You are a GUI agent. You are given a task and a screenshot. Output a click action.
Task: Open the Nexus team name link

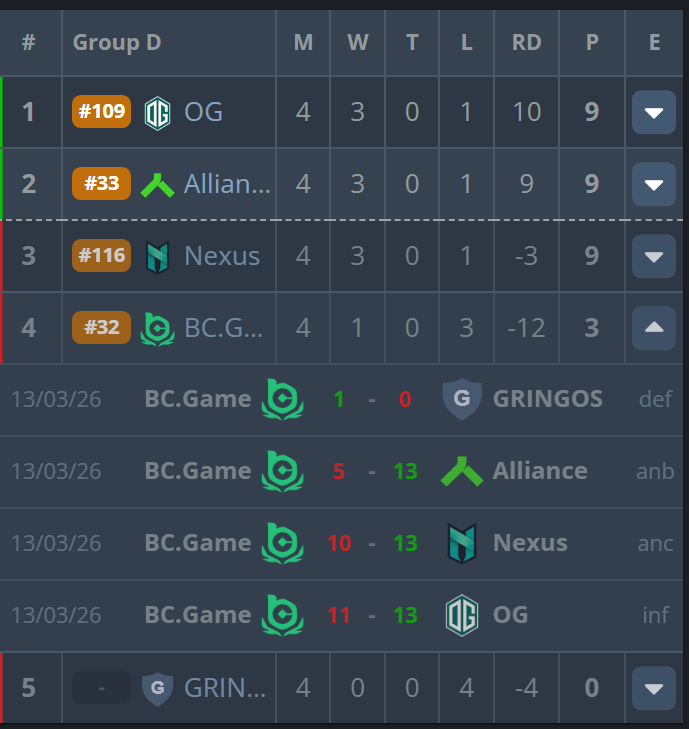click(x=222, y=256)
